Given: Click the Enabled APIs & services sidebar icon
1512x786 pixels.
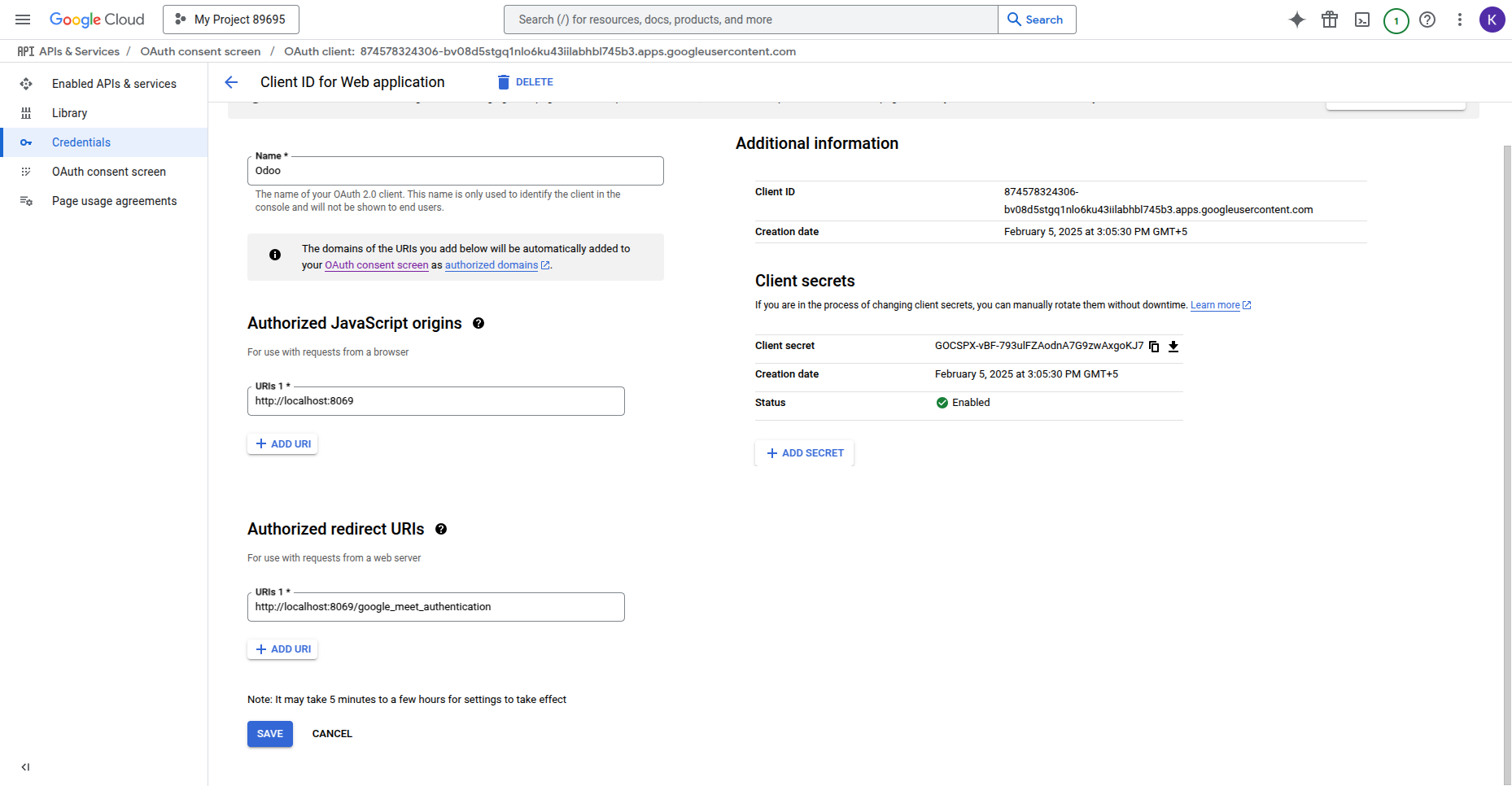Looking at the screenshot, I should [x=26, y=84].
